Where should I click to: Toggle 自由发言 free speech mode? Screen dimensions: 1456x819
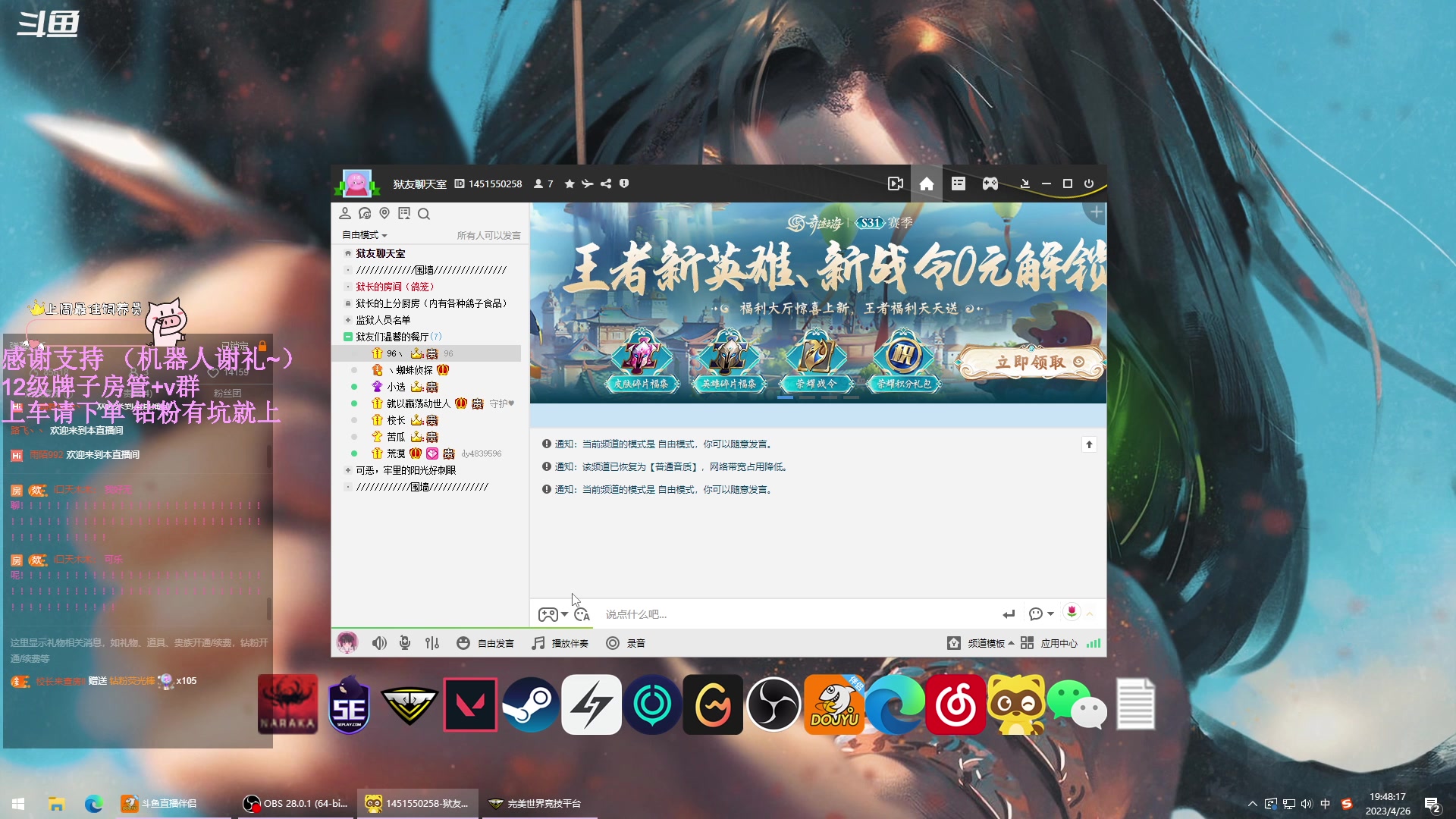(485, 643)
